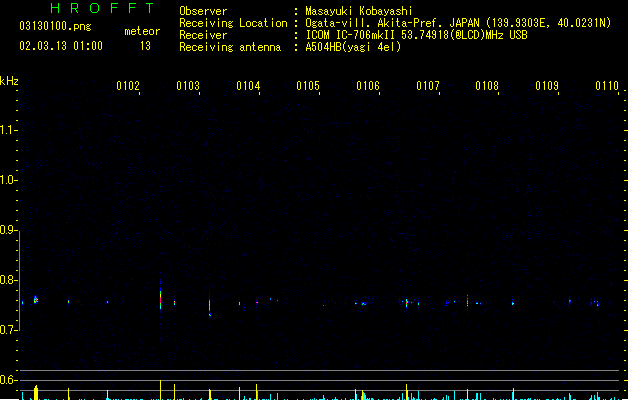Click the 0.9 kHz axis label
The height and width of the screenshot is (400, 629).
pos(8,230)
